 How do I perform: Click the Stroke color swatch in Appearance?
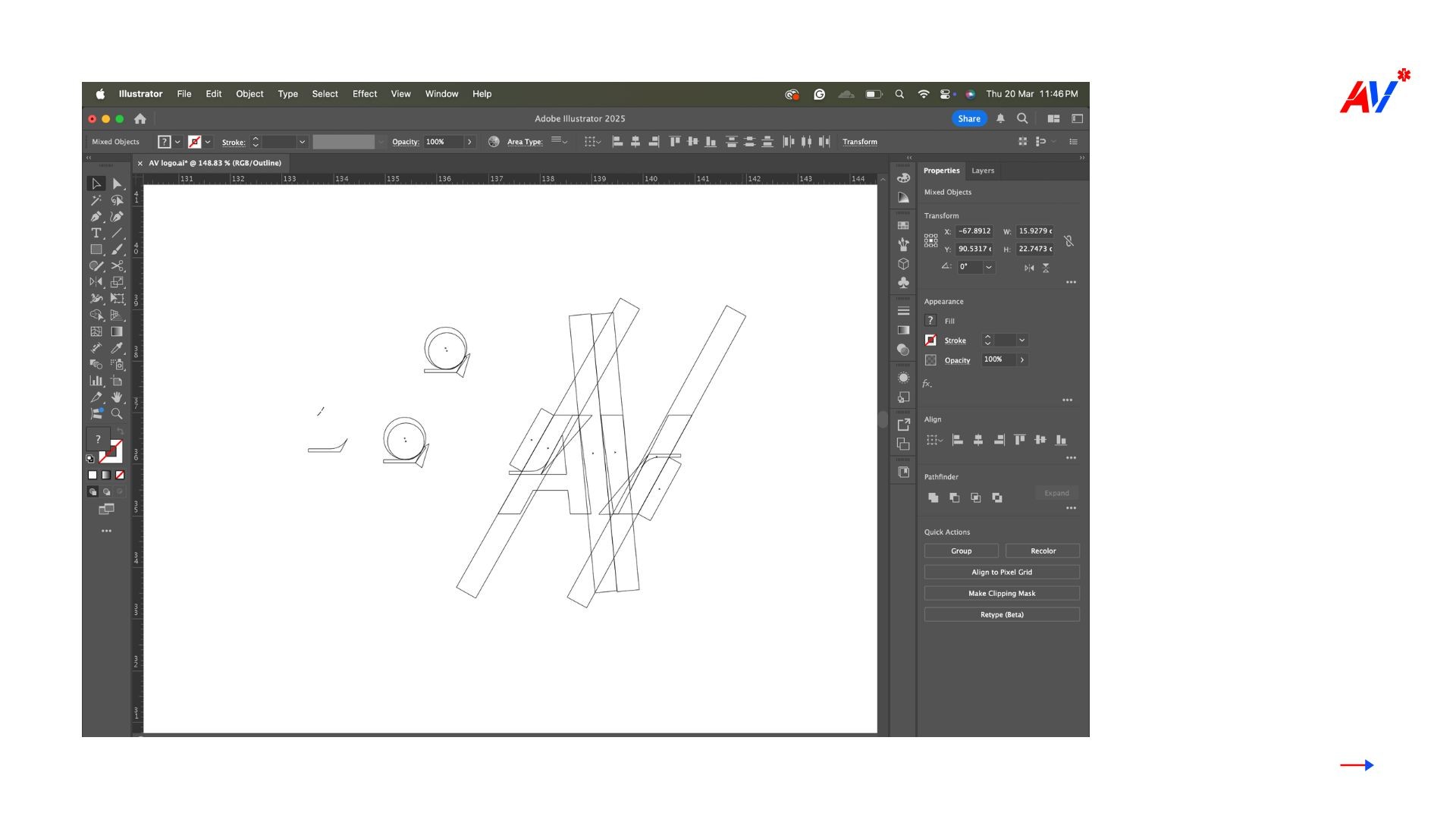click(930, 340)
